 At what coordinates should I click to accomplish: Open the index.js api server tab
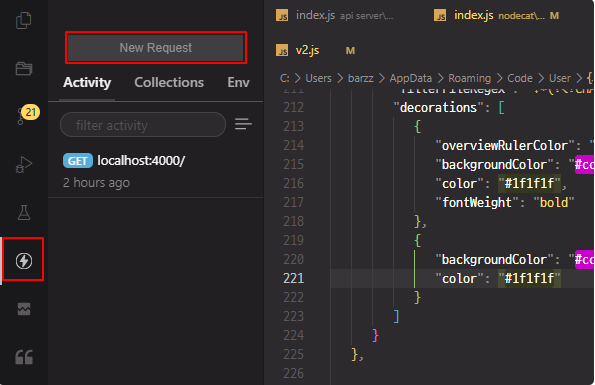335,16
